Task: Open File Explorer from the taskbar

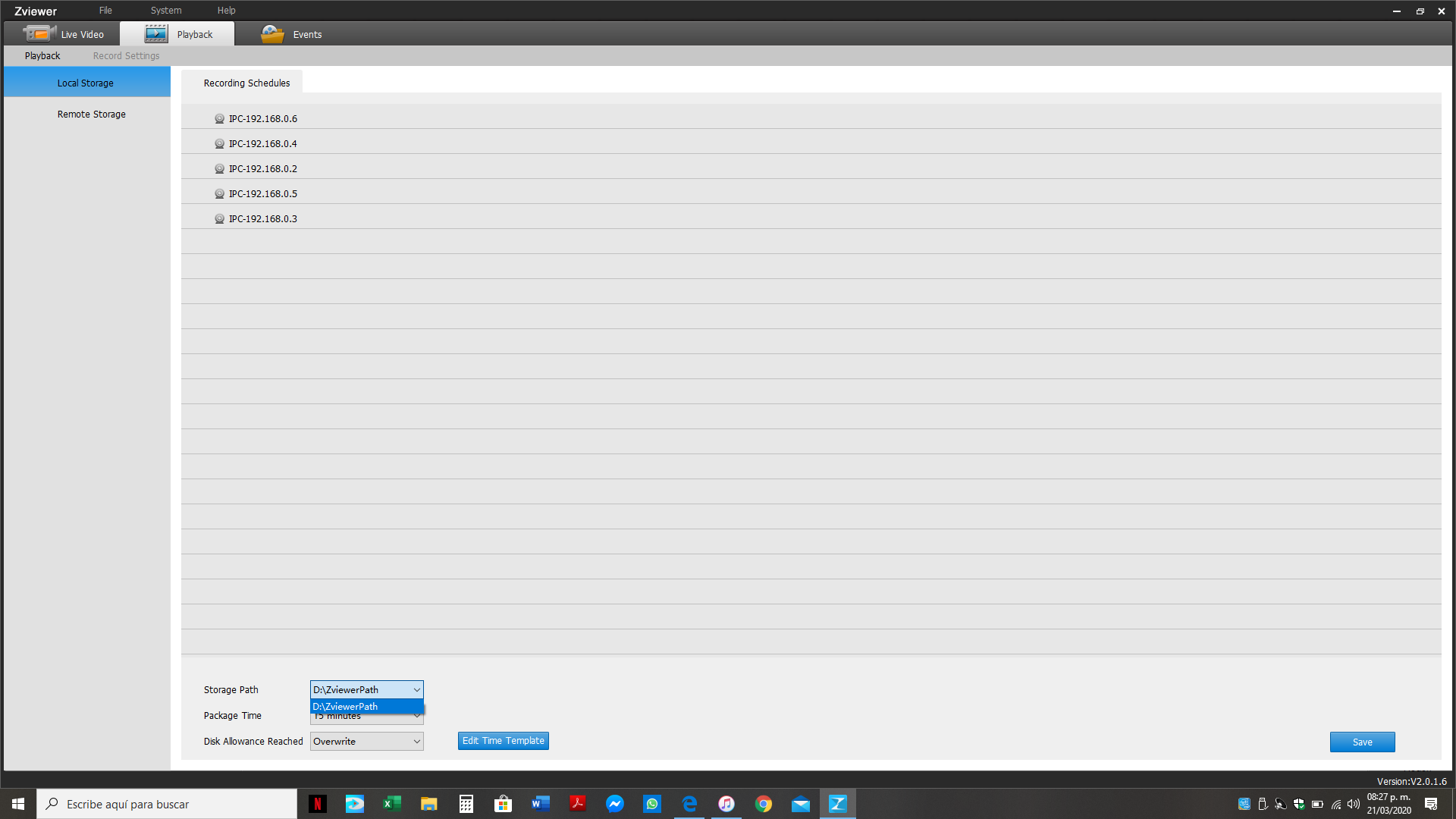Action: click(429, 804)
